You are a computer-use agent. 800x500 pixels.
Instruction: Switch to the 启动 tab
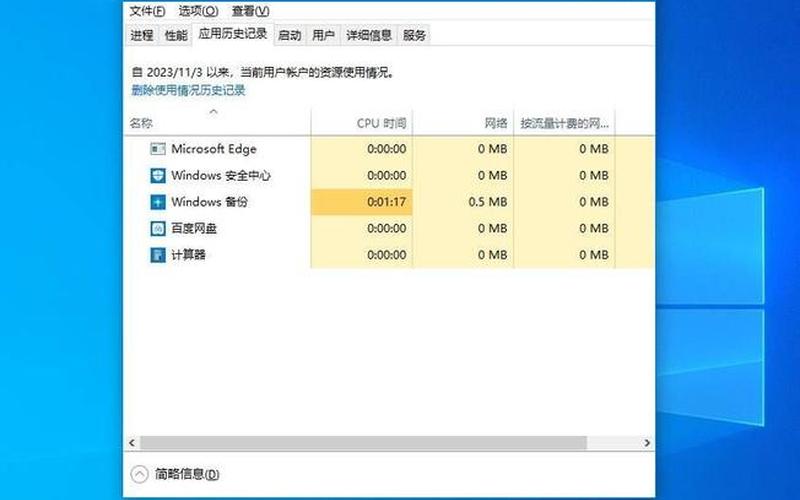(290, 35)
